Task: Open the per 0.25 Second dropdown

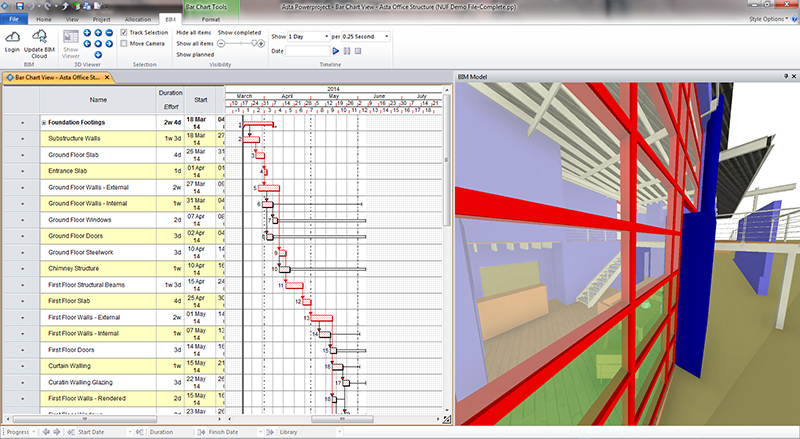Action: point(387,37)
